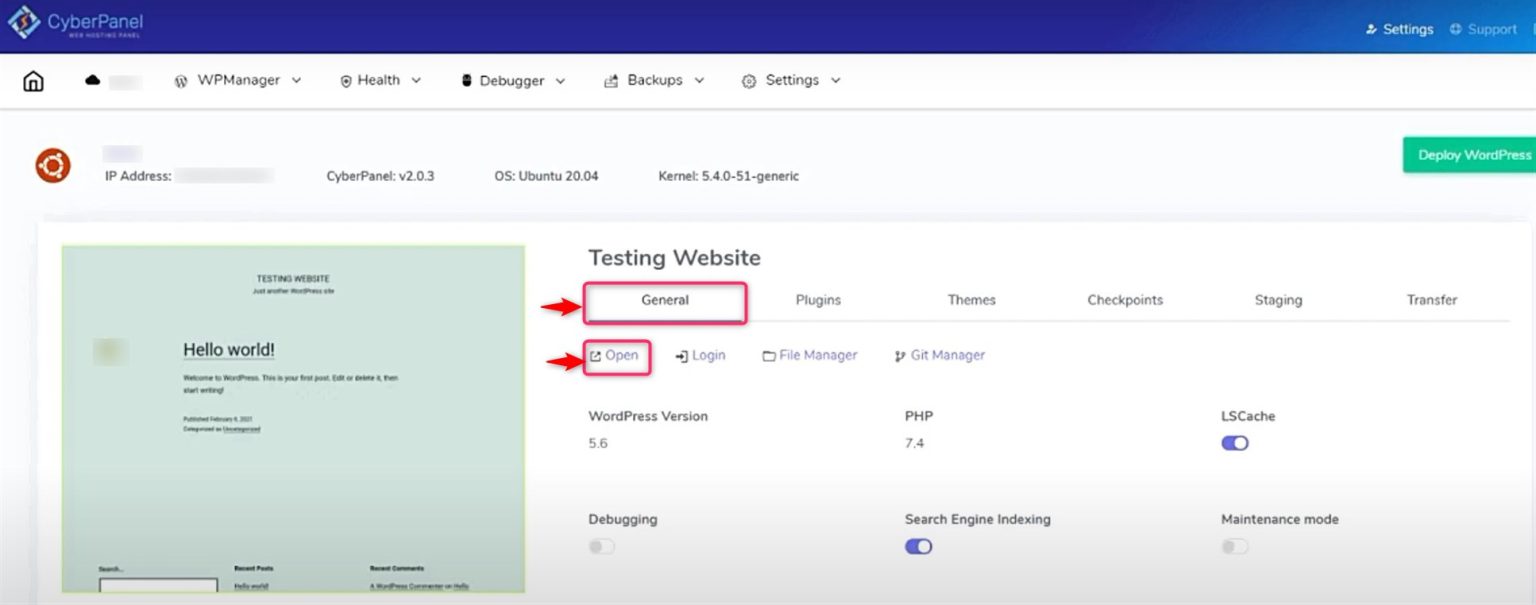Click the WordPress Version label
This screenshot has width=1536, height=605.
(x=648, y=416)
